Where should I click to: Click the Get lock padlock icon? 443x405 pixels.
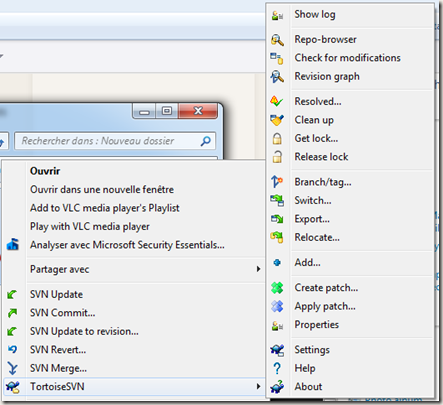pos(277,138)
